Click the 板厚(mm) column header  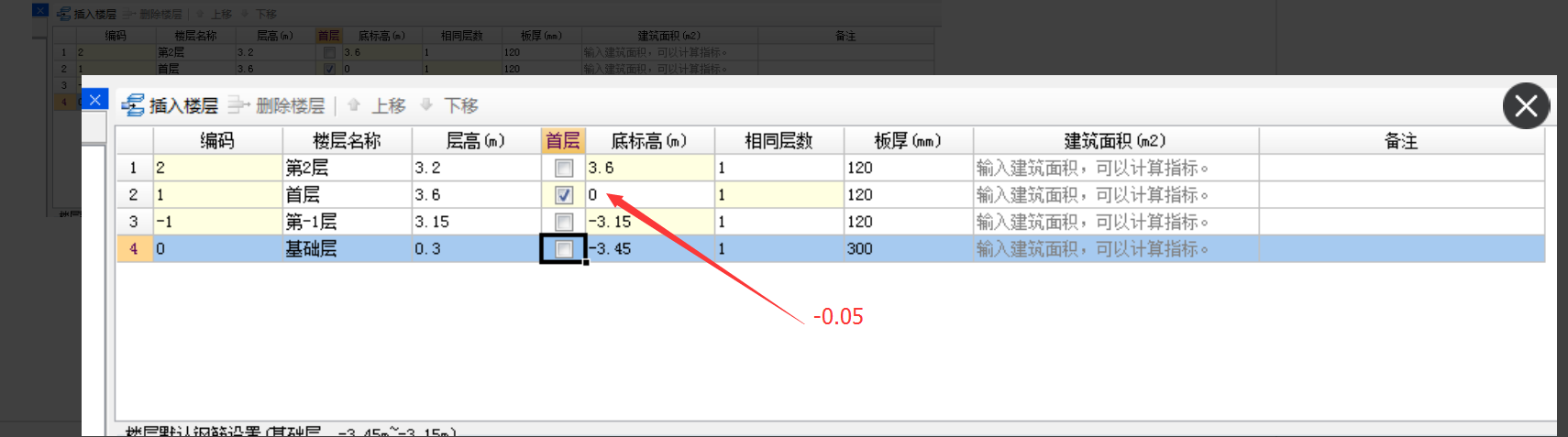pyautogui.click(x=908, y=141)
